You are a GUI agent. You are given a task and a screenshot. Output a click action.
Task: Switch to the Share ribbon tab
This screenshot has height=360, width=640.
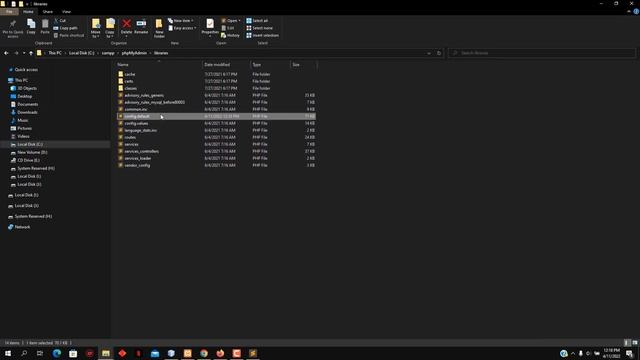(x=47, y=12)
